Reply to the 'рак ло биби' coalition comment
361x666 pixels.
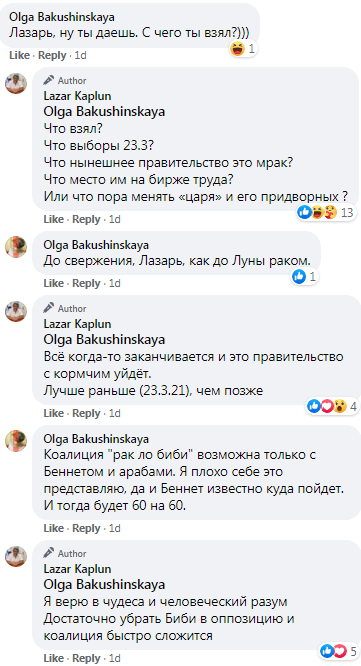pos(86,528)
